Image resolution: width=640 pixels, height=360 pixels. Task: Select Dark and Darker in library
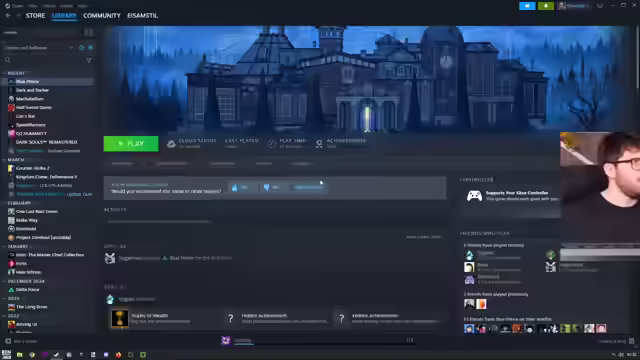coord(32,90)
